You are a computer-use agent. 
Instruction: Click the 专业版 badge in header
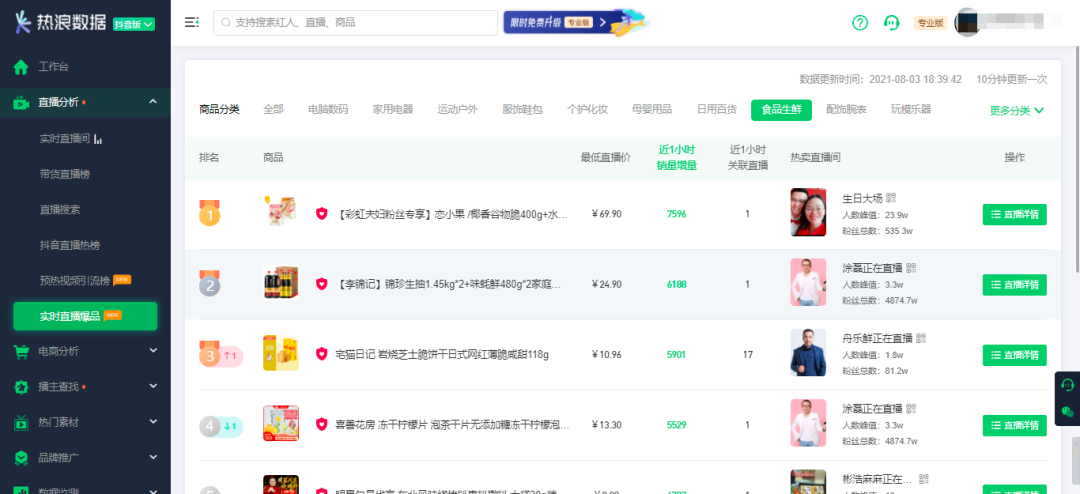pos(930,23)
